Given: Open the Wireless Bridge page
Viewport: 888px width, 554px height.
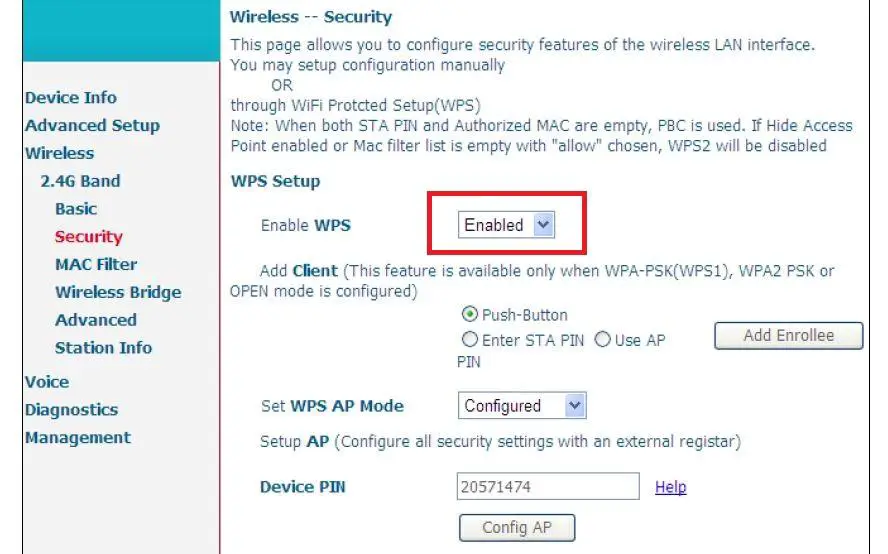Looking at the screenshot, I should 118,293.
